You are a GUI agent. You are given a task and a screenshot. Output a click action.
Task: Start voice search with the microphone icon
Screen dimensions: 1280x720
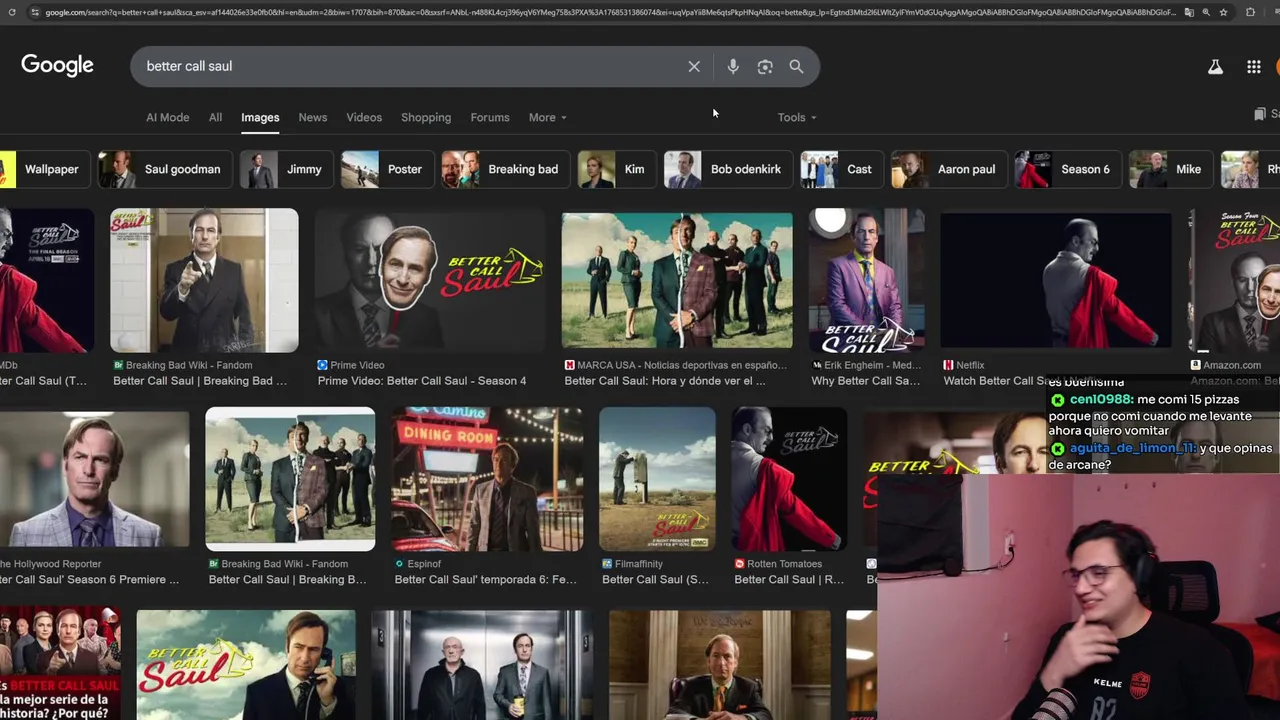[x=733, y=67]
